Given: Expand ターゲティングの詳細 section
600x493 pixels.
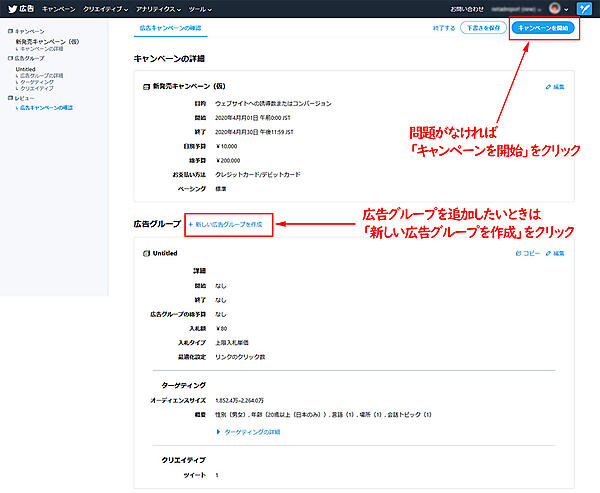Looking at the screenshot, I should tap(248, 431).
